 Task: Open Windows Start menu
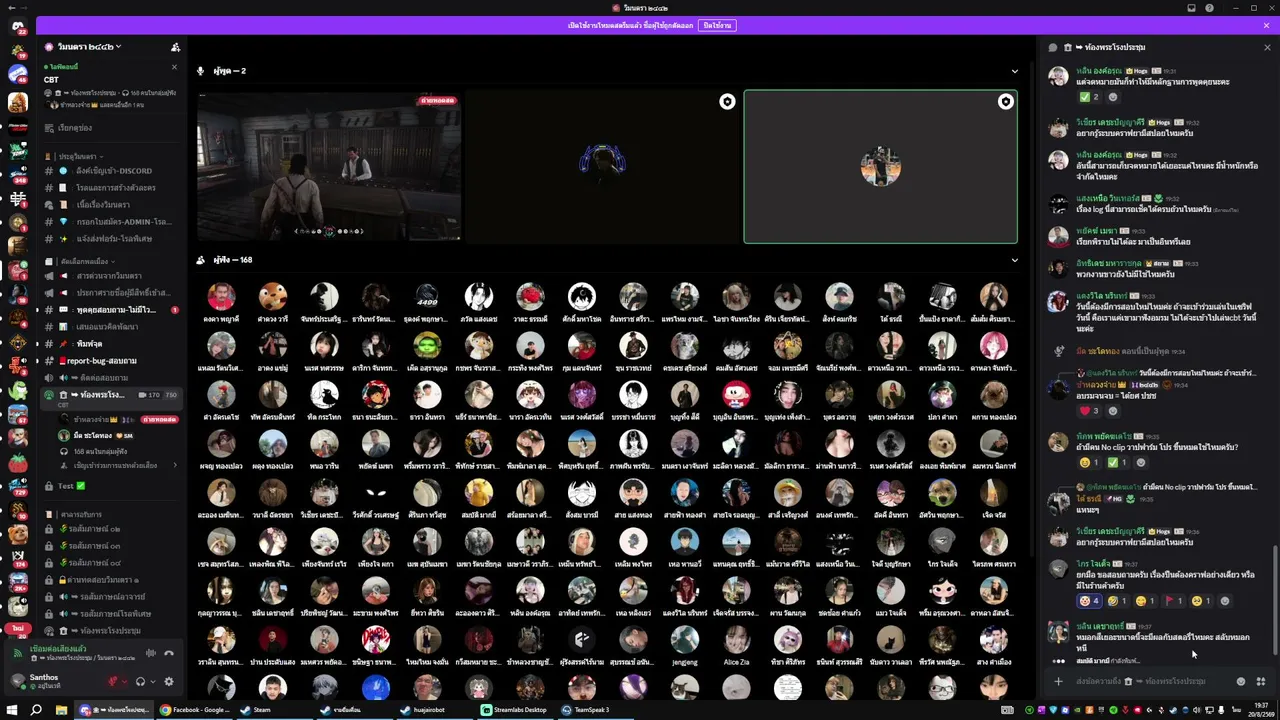12,710
